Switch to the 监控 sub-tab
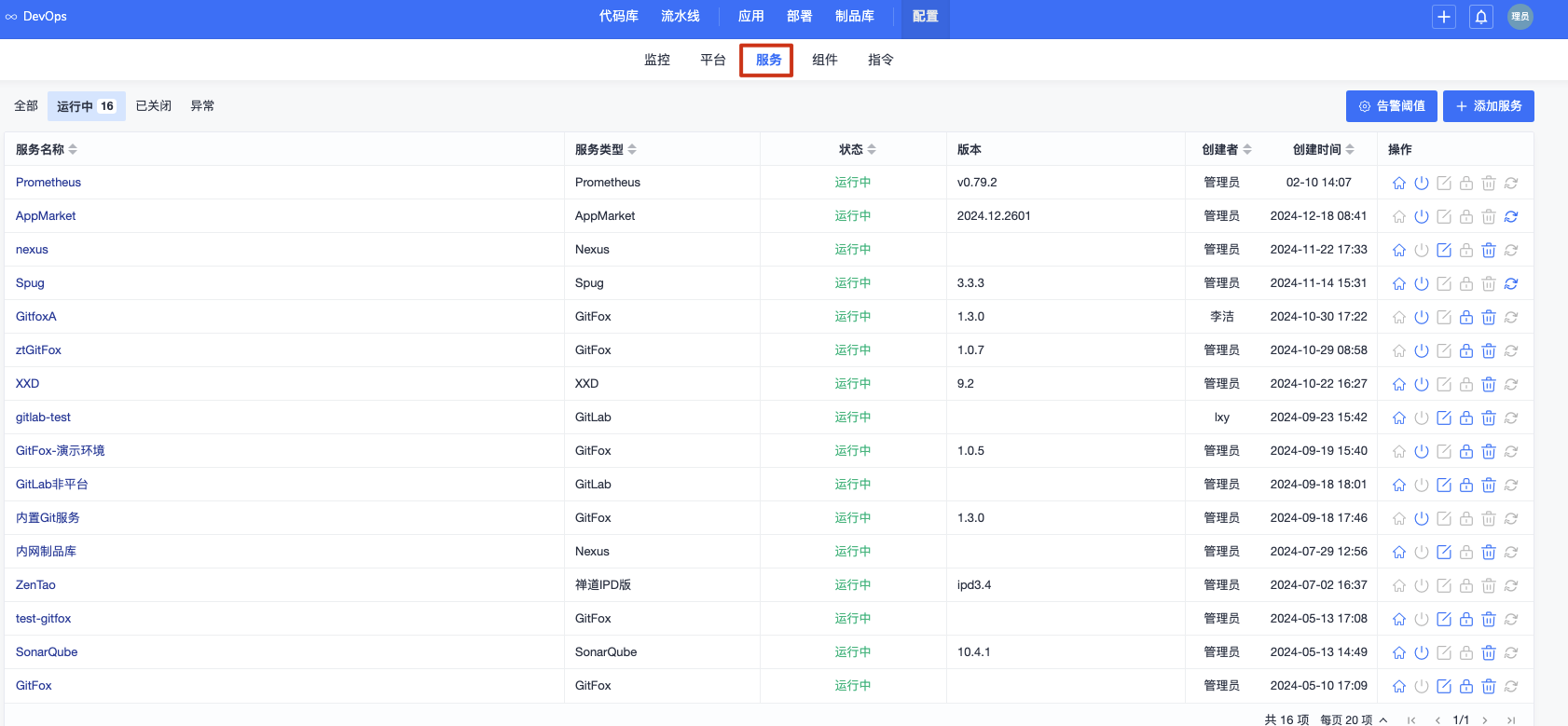Image resolution: width=1568 pixels, height=726 pixels. click(x=657, y=60)
